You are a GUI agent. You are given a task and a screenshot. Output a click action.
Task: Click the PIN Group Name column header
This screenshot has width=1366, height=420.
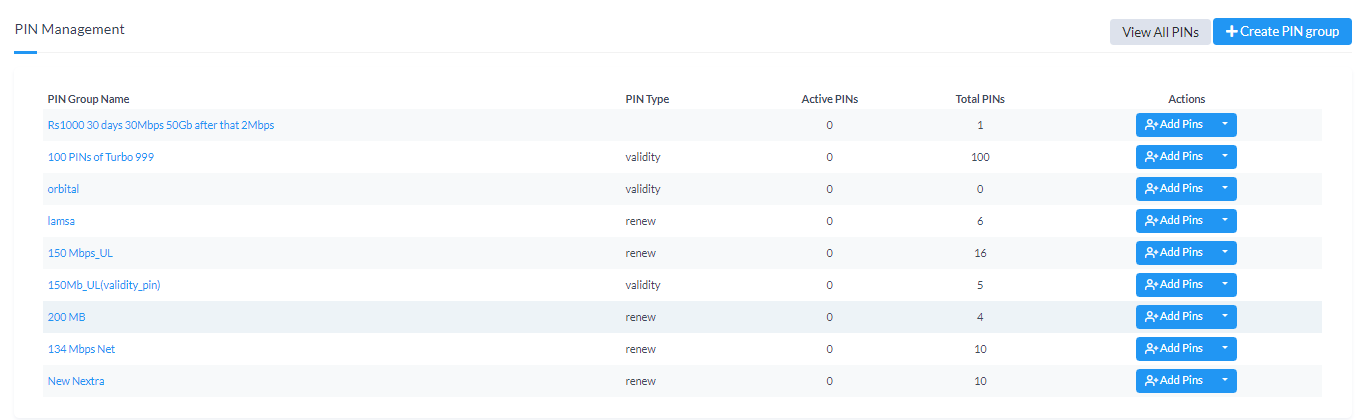[88, 99]
